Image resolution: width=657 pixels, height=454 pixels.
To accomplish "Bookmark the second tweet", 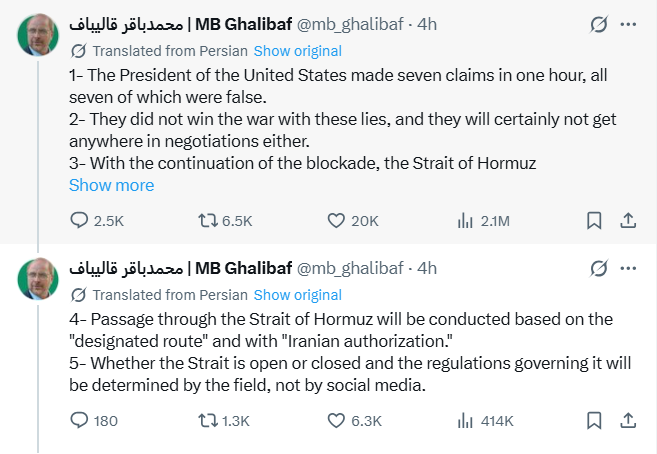I will (x=593, y=421).
